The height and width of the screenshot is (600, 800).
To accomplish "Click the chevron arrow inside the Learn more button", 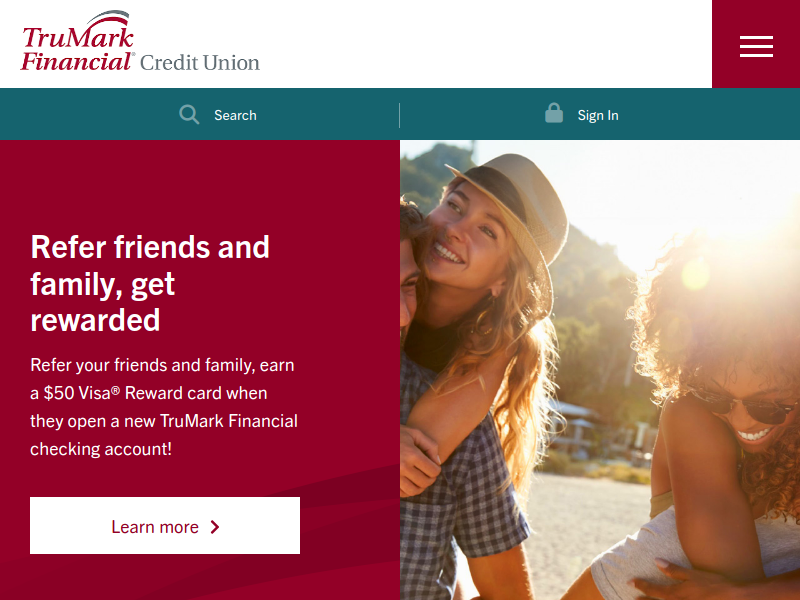I will tap(215, 527).
